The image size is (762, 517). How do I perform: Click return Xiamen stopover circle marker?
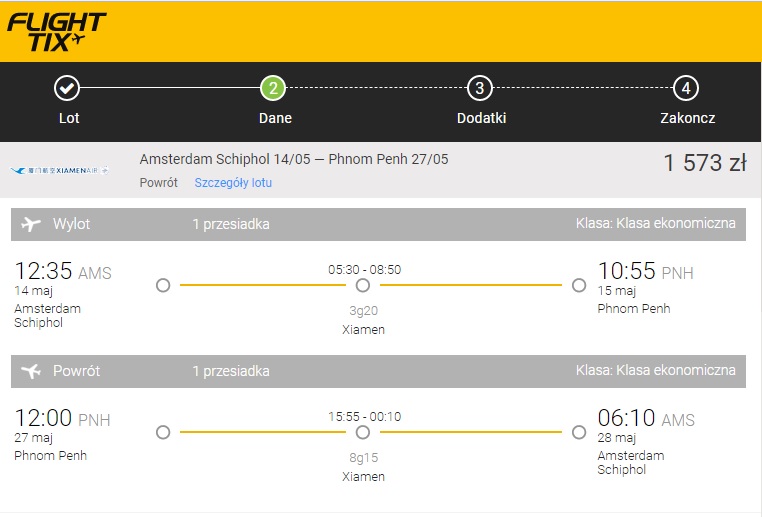tap(363, 432)
